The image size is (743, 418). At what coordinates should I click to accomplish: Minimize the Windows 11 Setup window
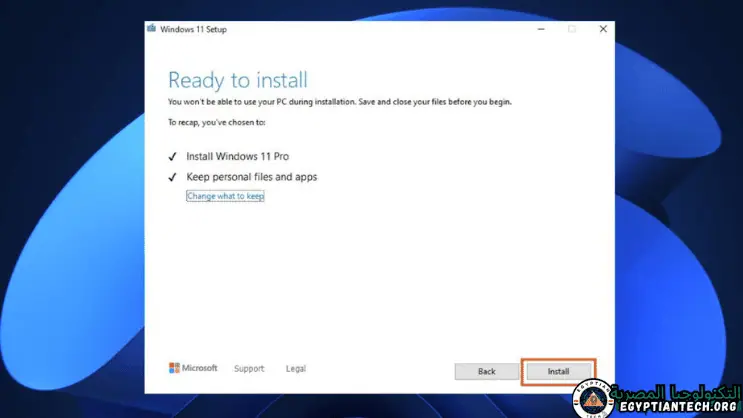click(540, 29)
